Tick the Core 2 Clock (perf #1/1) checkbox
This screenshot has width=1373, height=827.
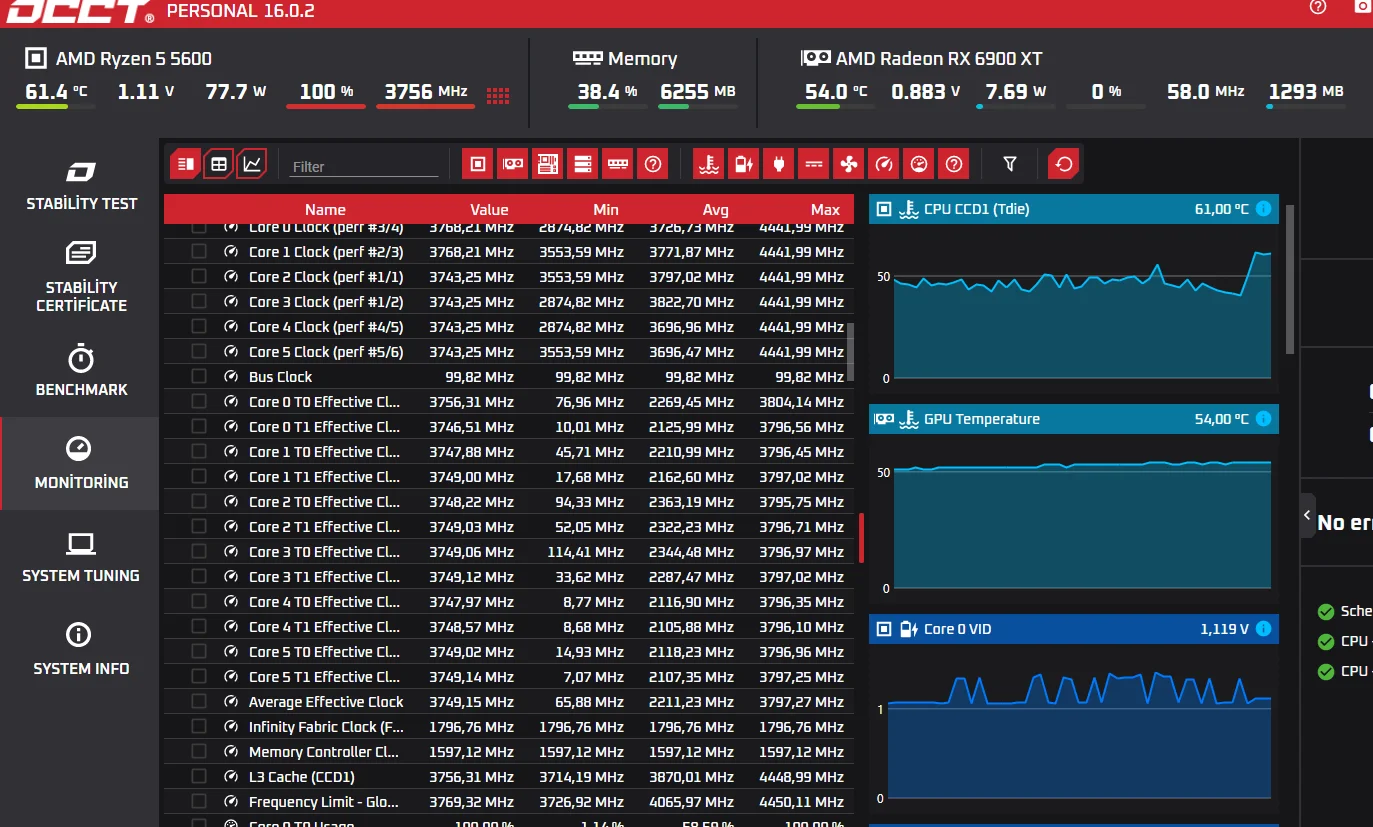coord(199,277)
